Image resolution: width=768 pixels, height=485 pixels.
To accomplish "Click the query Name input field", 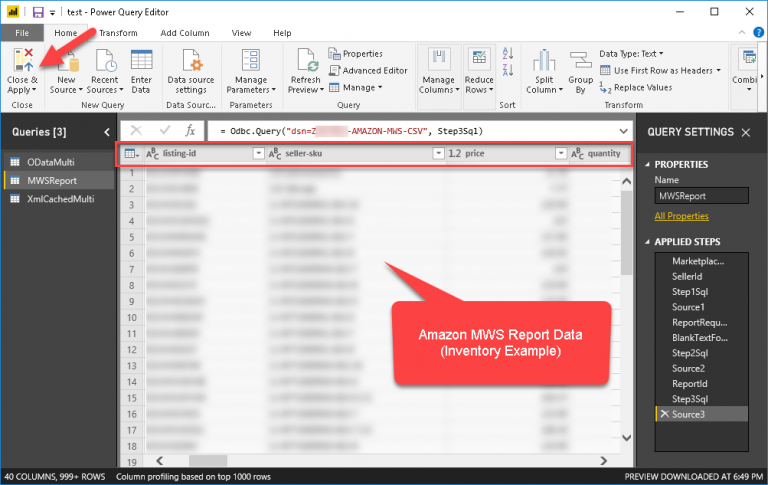I will point(701,196).
